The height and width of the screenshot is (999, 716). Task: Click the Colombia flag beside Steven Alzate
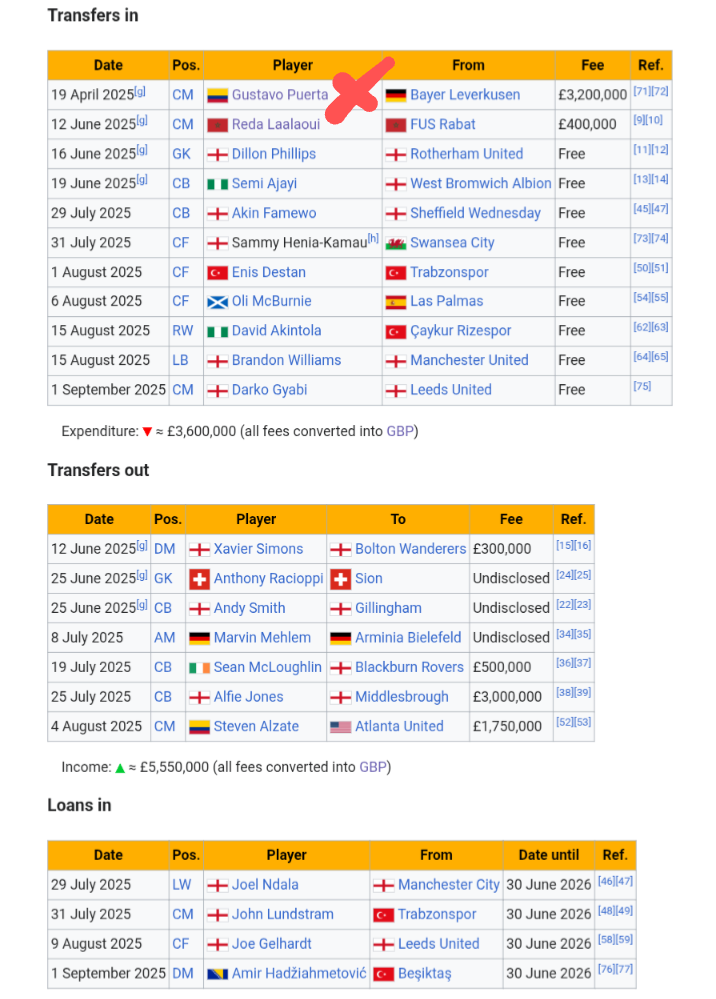pyautogui.click(x=199, y=727)
